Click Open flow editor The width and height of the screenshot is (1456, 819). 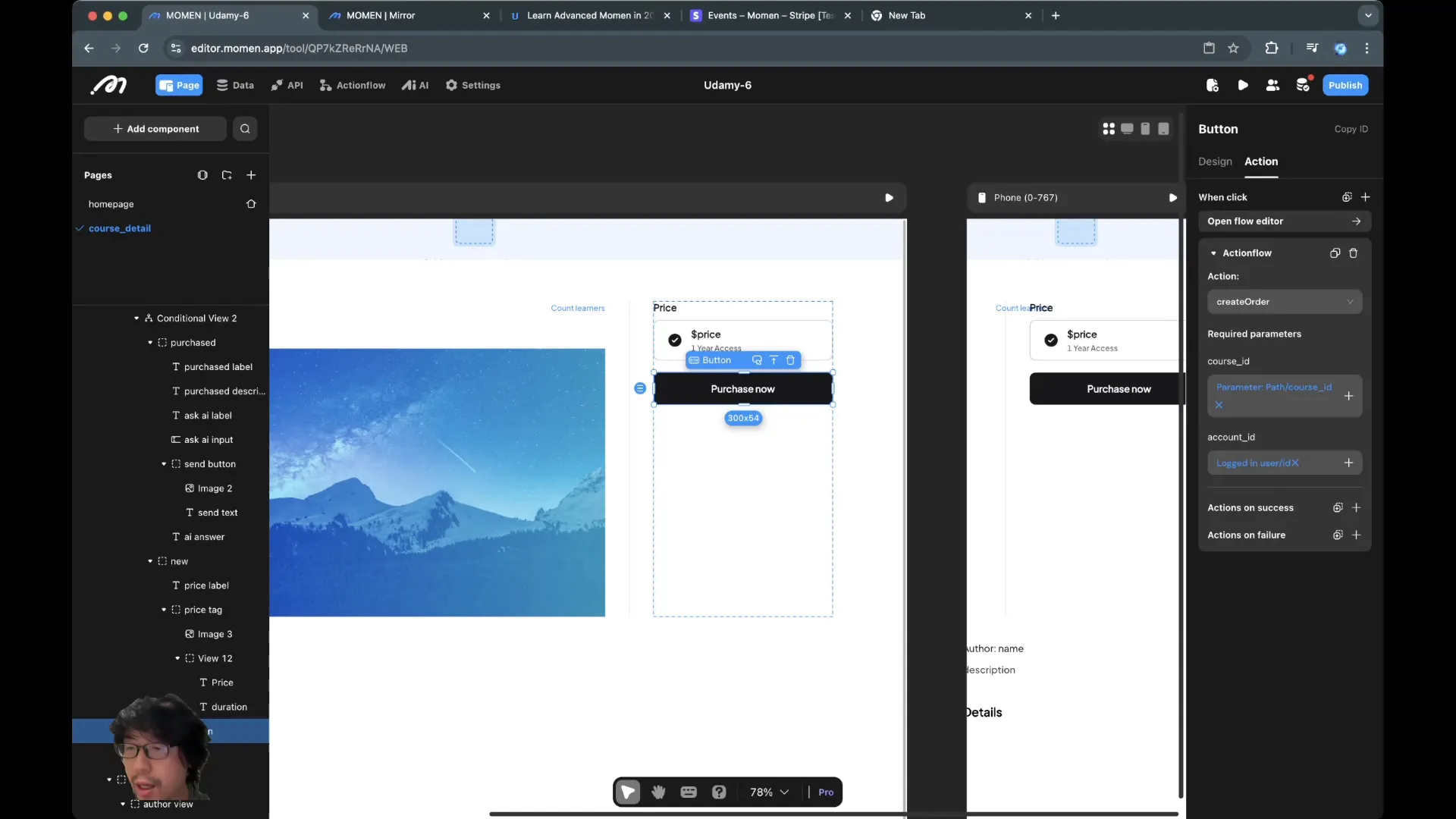1284,221
